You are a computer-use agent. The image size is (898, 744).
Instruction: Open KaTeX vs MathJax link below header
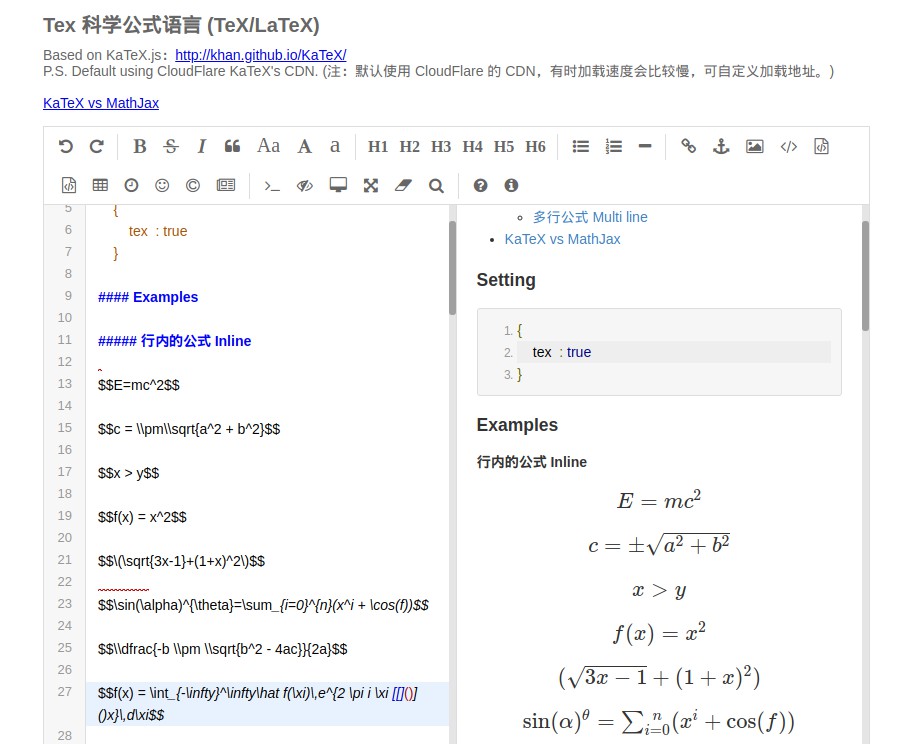click(x=101, y=103)
